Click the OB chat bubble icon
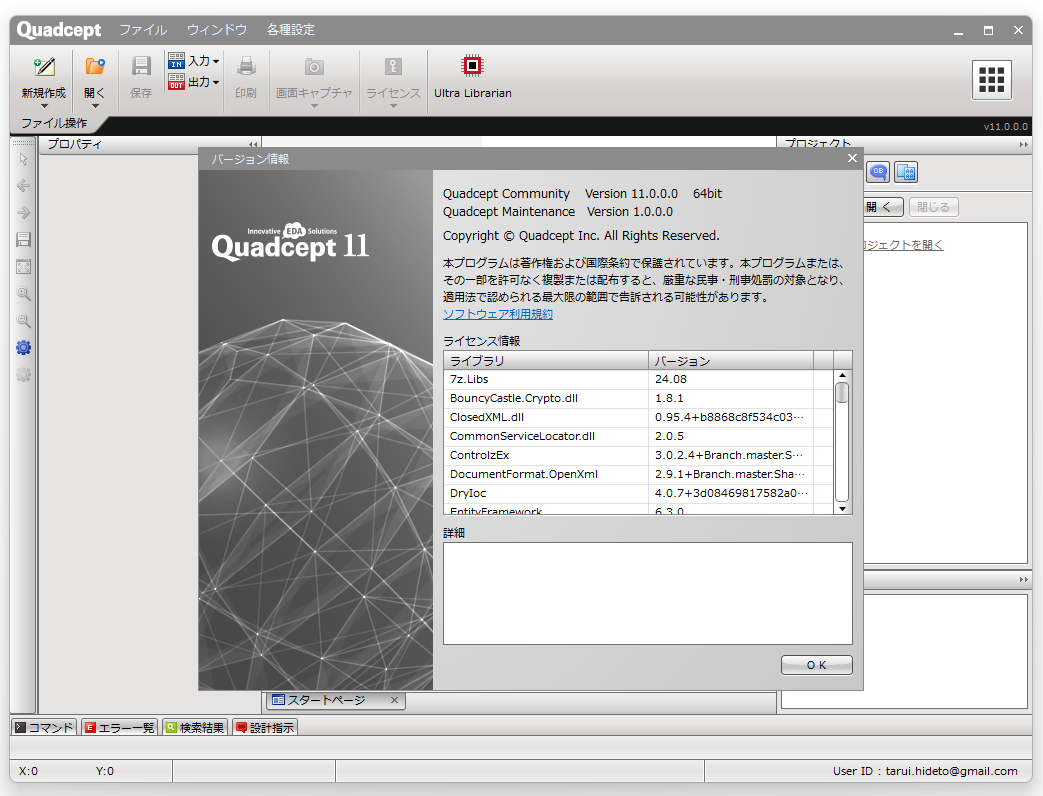Screen dimensions: 1043x796 pyautogui.click(x=877, y=172)
